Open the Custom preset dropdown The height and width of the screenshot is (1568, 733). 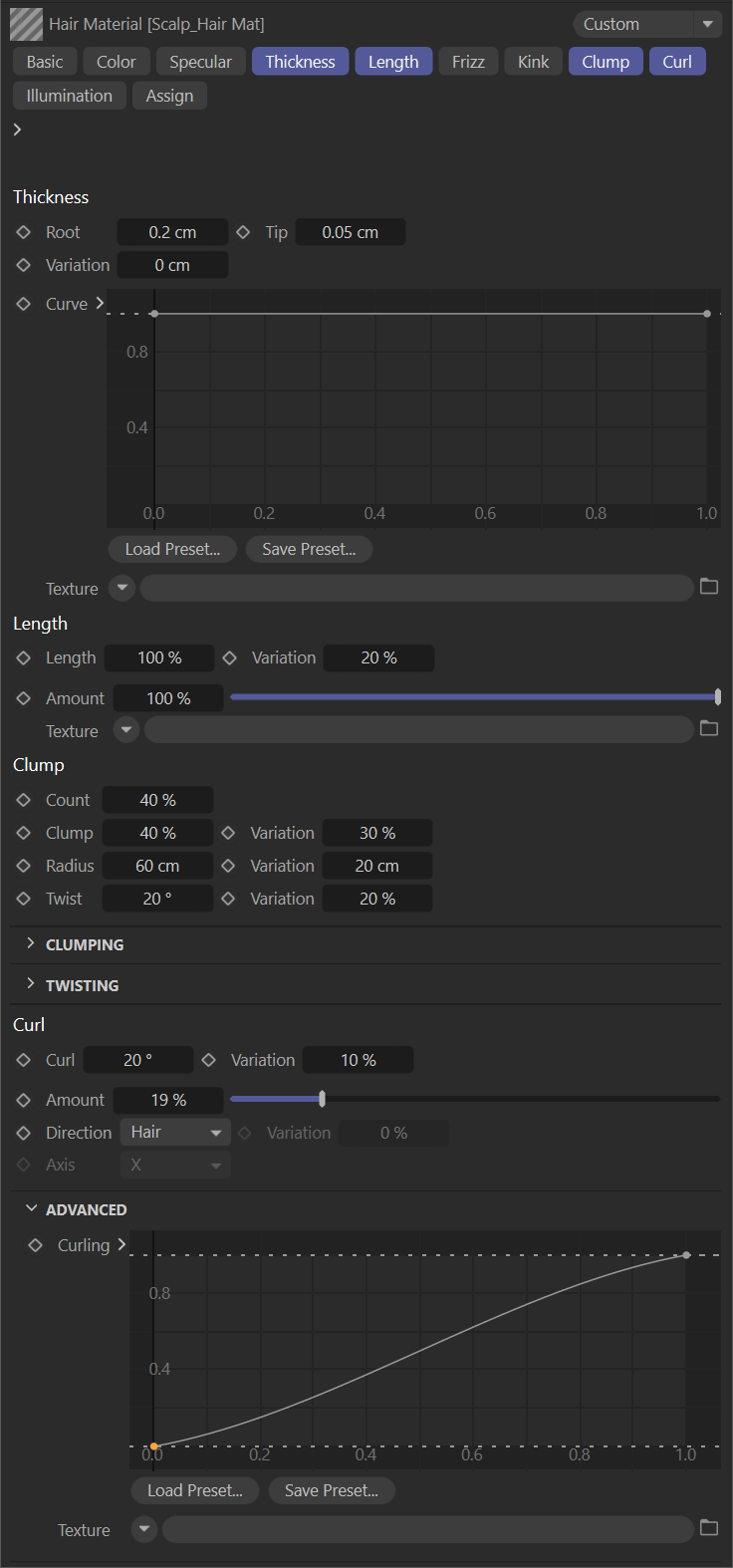coord(647,24)
